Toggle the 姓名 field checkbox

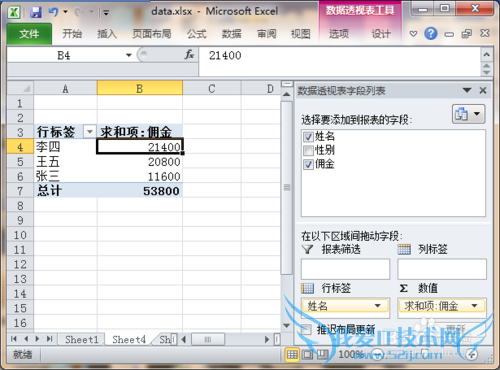[308, 136]
